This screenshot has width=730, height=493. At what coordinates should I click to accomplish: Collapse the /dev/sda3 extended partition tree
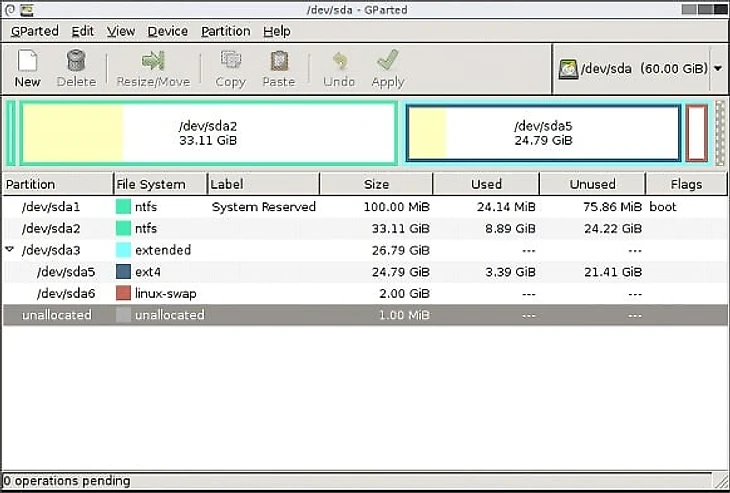tap(11, 250)
